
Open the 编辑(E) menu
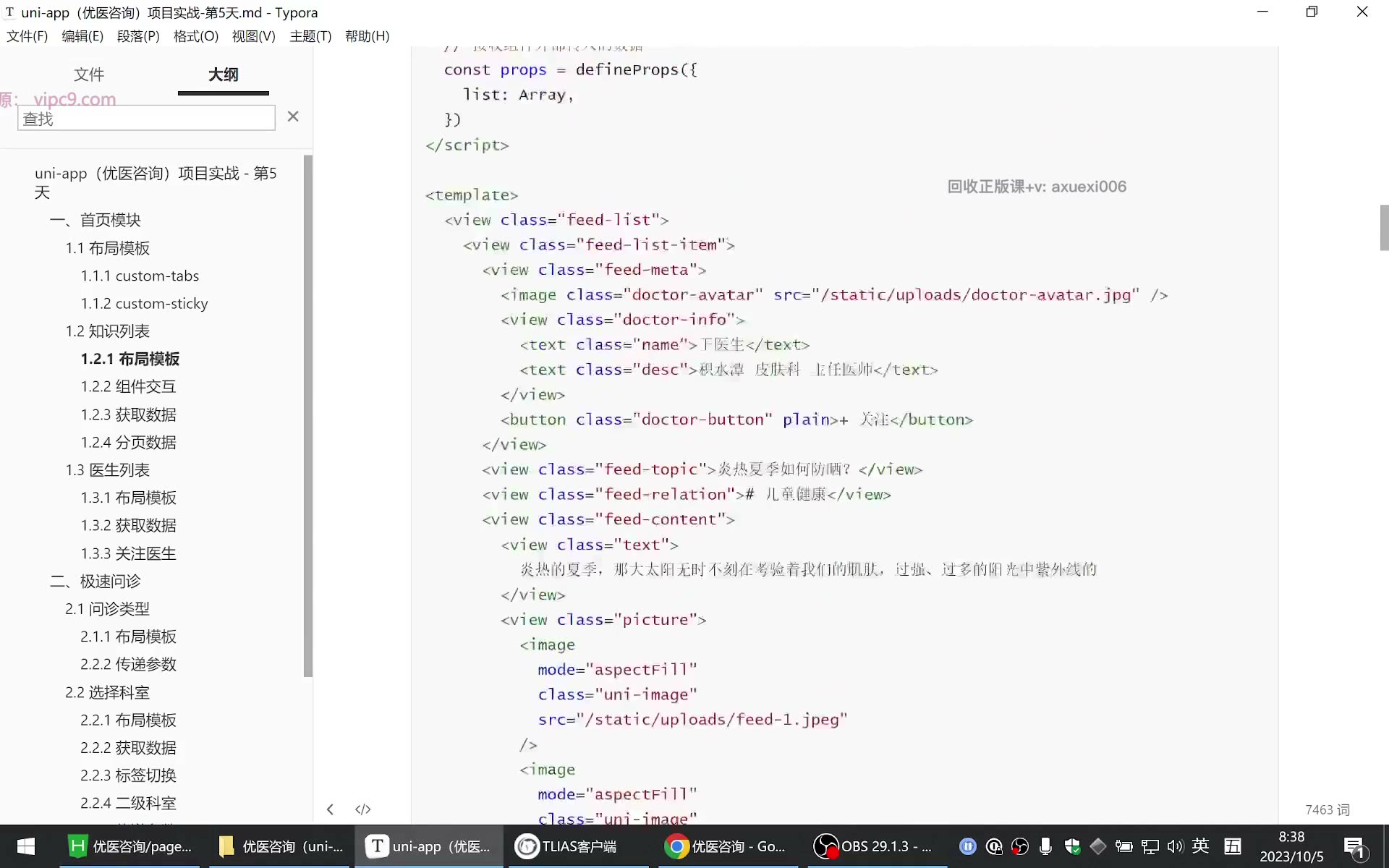pyautogui.click(x=82, y=36)
